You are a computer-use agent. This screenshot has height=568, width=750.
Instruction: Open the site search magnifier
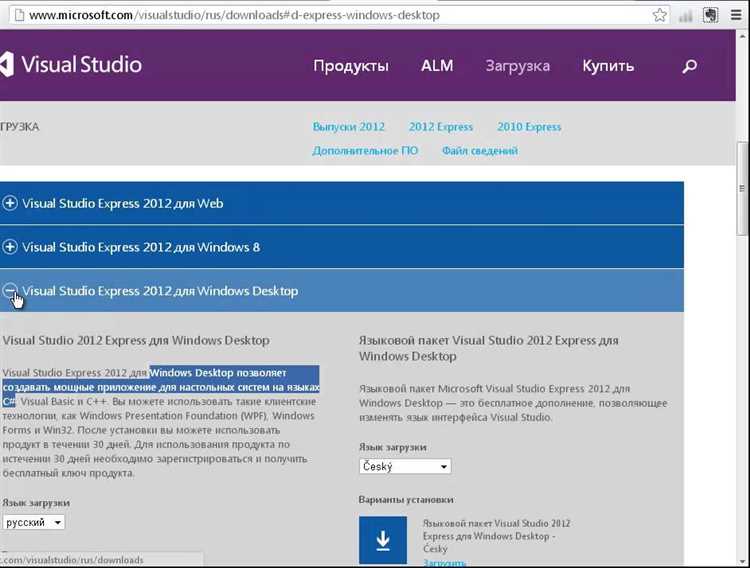click(689, 66)
